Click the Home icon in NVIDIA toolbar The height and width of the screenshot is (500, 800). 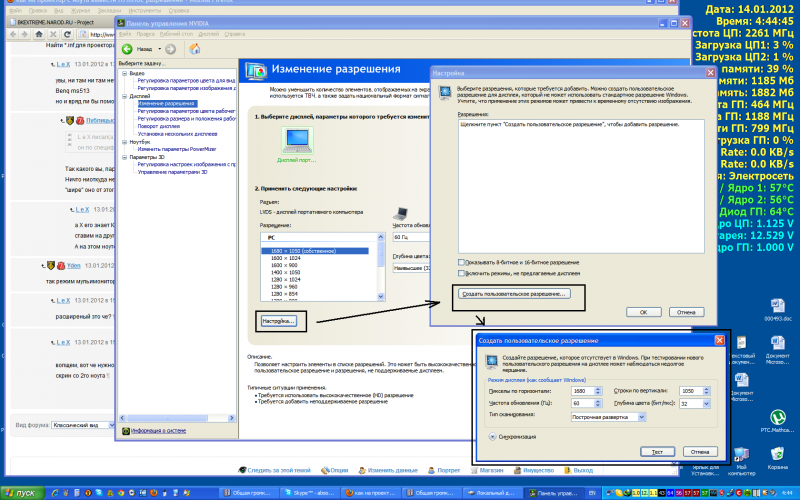pos(193,48)
